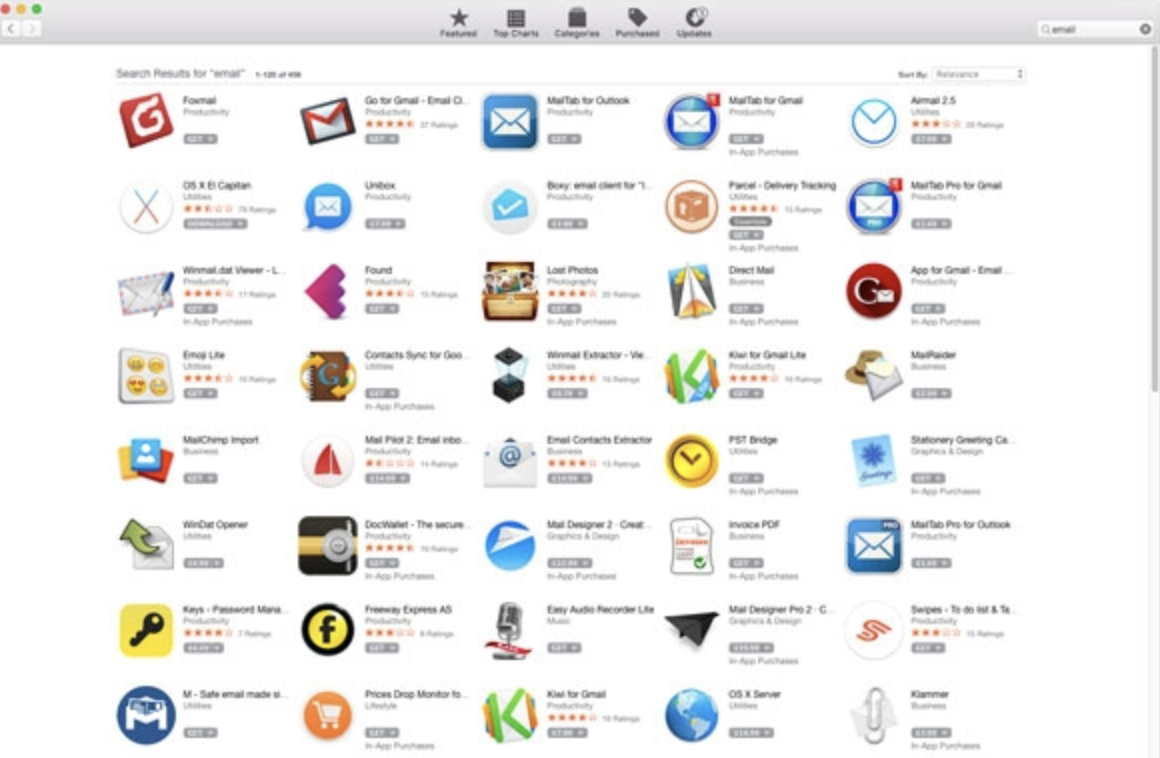This screenshot has height=758, width=1160.
Task: Switch to the Top Charts tab
Action: [x=516, y=23]
